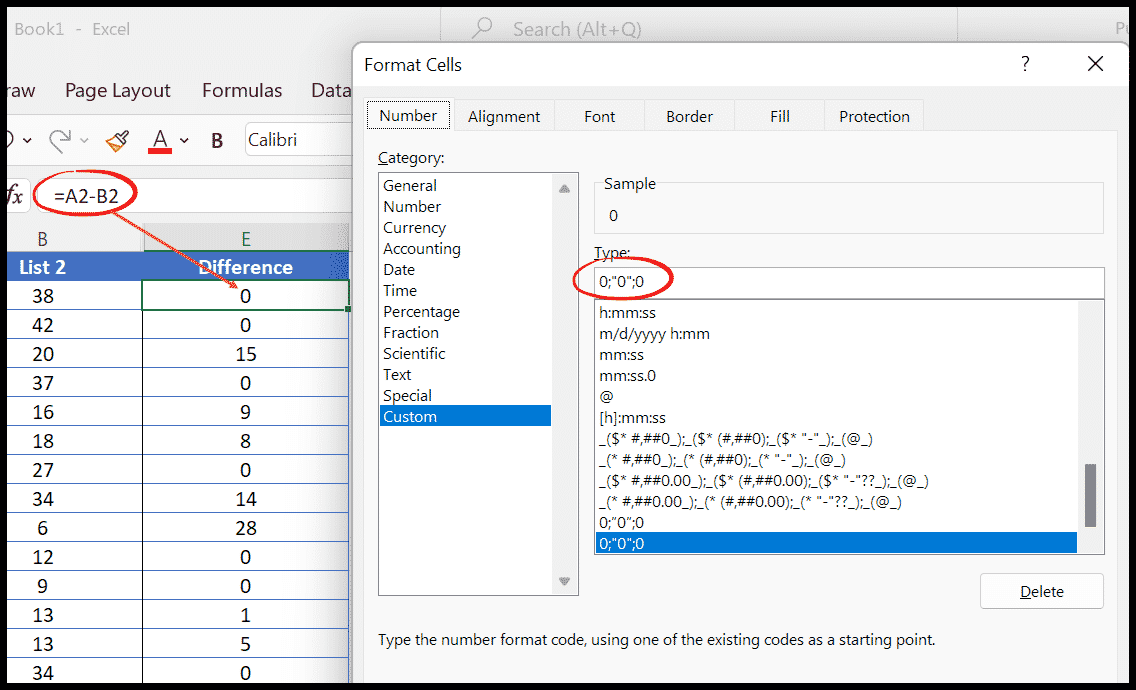Select Currency in the Category list

click(x=414, y=227)
